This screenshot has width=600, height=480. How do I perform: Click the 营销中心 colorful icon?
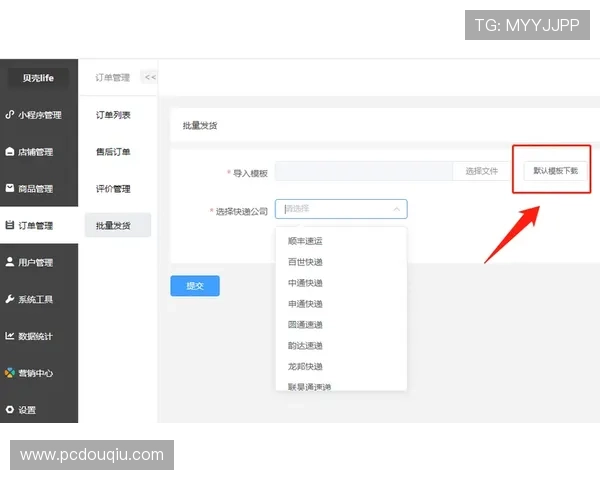[x=10, y=373]
